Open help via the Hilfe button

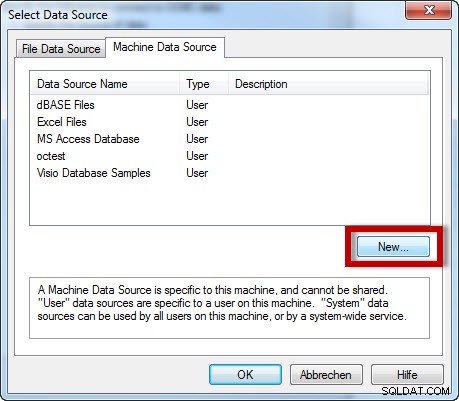[x=407, y=375]
